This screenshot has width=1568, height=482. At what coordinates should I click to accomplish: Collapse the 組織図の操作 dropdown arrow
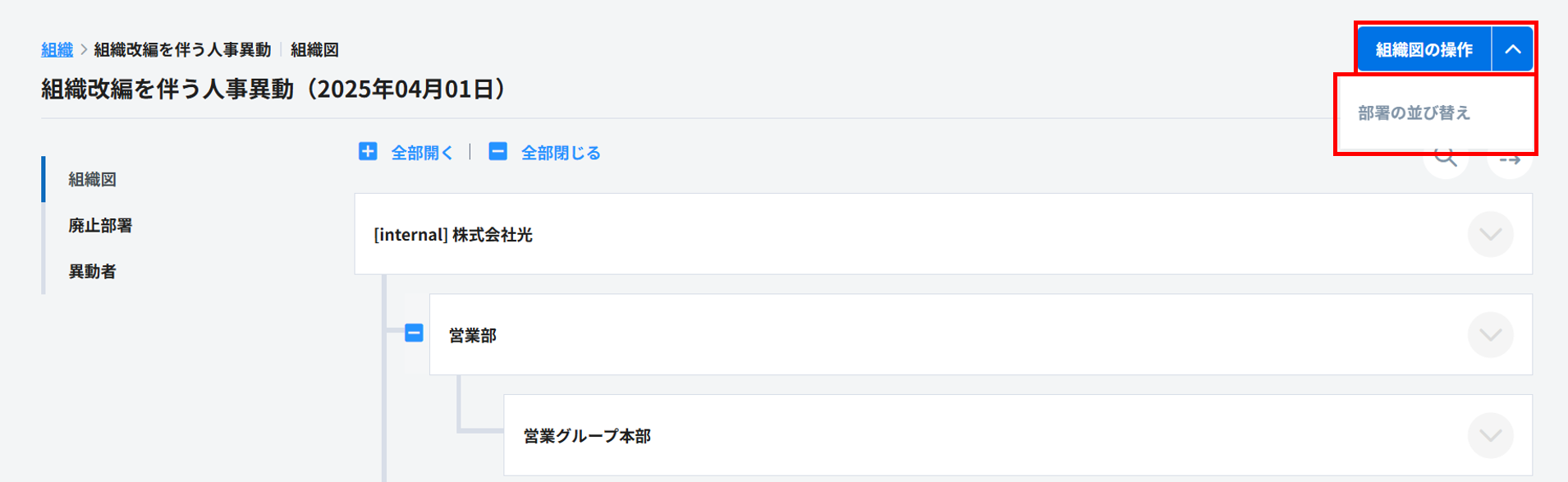tap(1512, 50)
